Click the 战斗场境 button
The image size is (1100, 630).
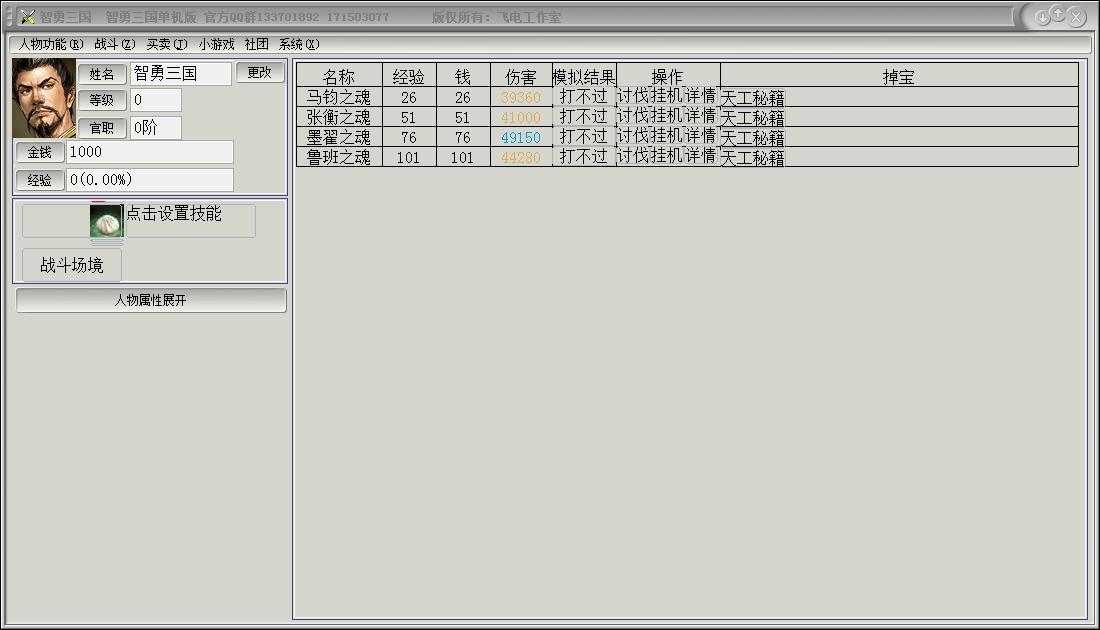[x=71, y=265]
